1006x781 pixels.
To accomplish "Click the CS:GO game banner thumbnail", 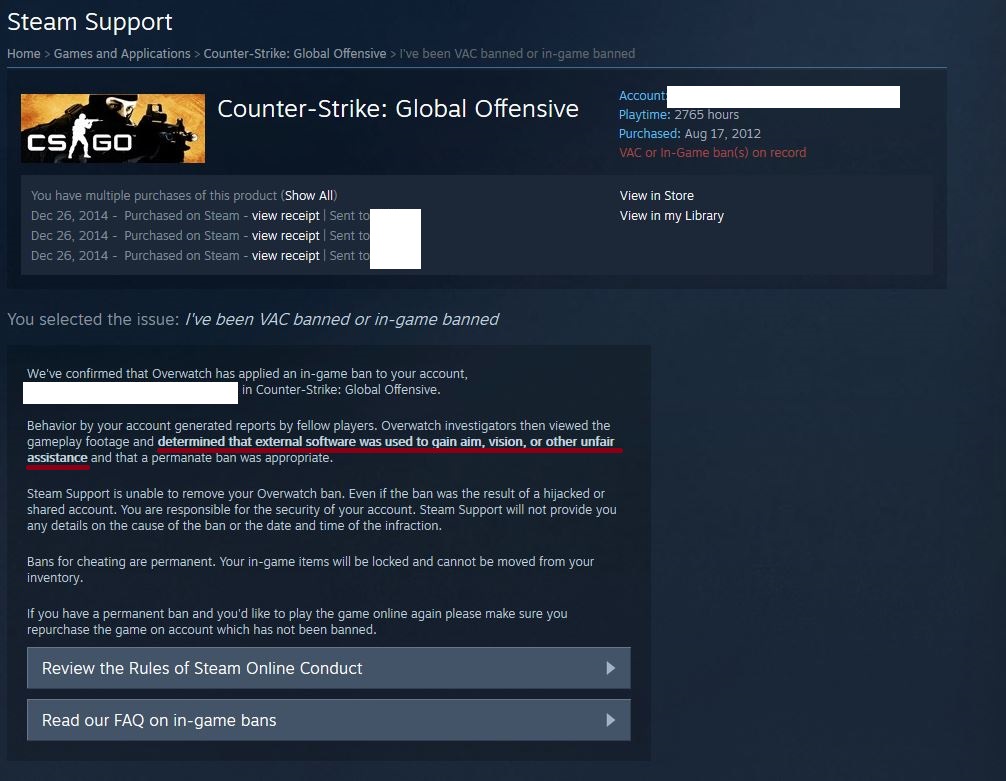I will [113, 128].
